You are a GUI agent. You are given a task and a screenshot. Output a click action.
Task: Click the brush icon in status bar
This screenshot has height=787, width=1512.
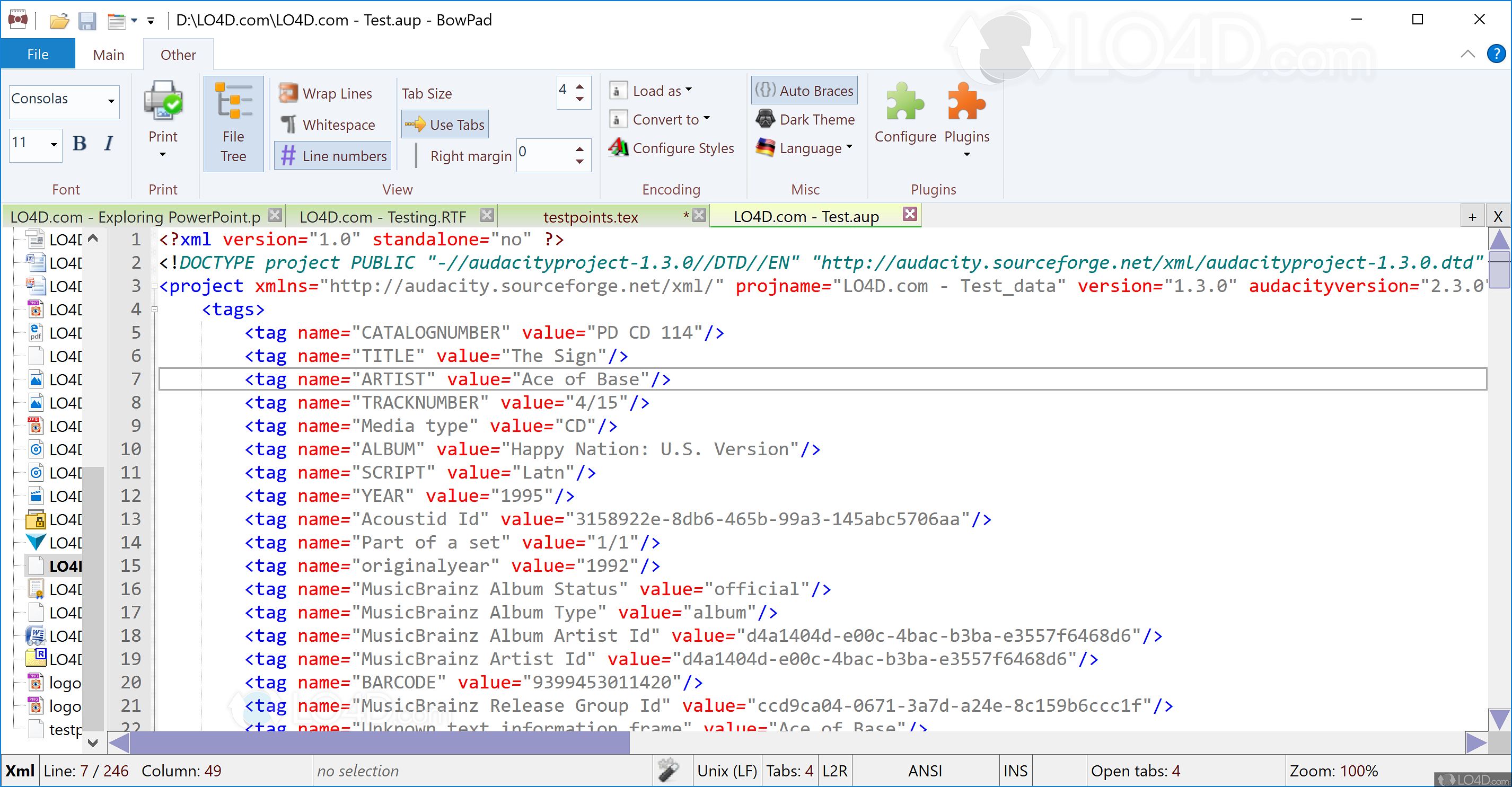click(x=668, y=771)
